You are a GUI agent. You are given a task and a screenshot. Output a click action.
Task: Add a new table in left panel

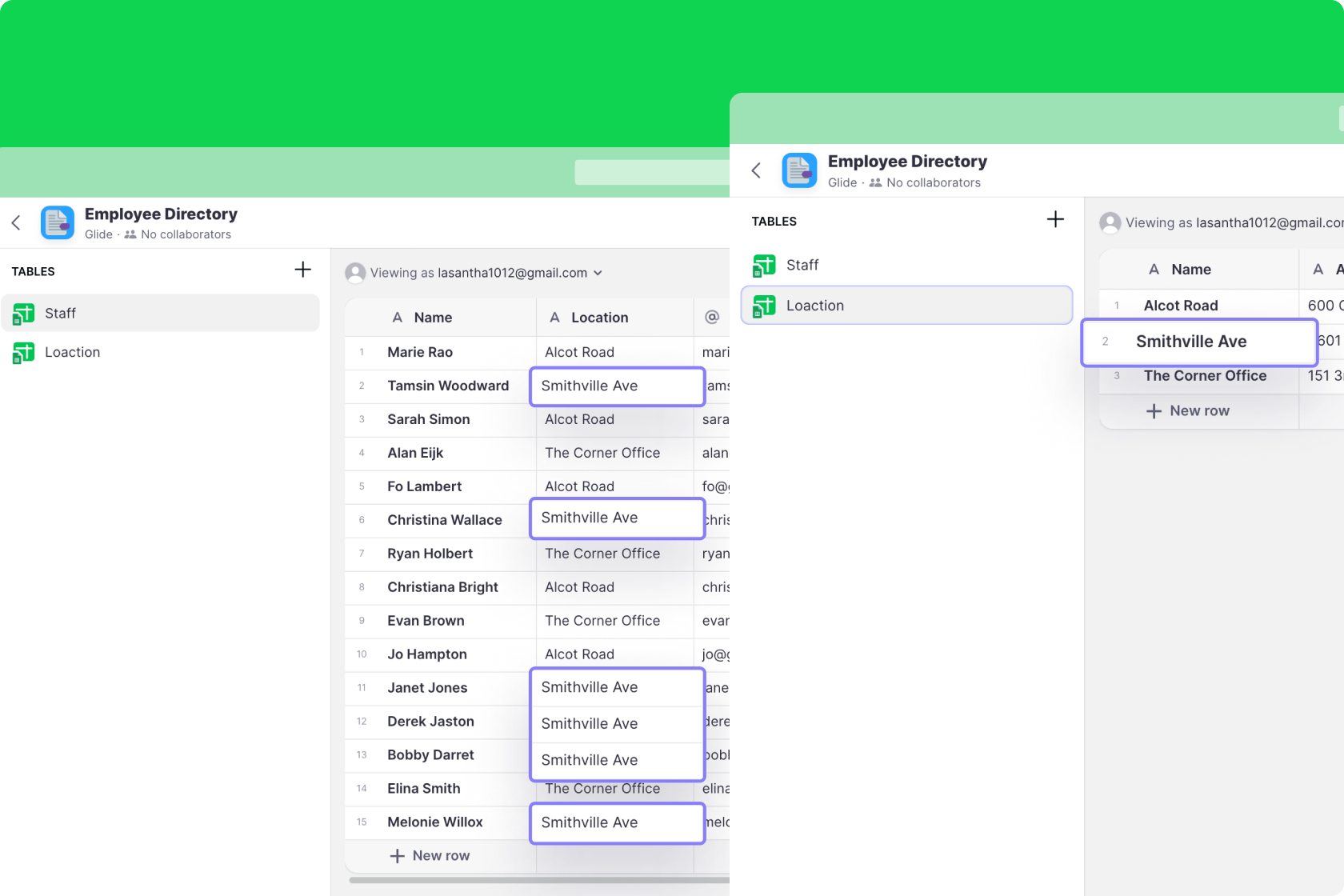pos(302,270)
